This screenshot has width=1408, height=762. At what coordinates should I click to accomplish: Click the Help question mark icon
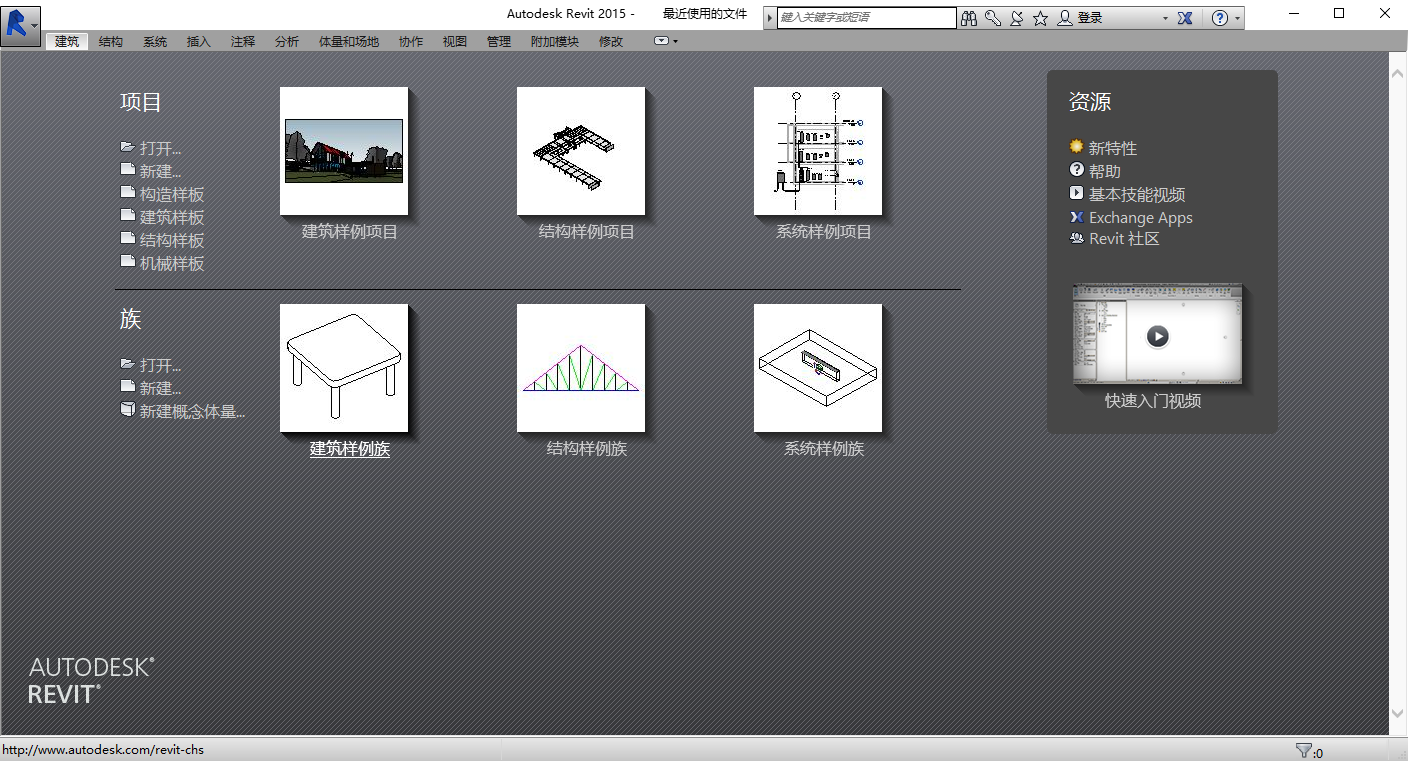coord(1219,18)
